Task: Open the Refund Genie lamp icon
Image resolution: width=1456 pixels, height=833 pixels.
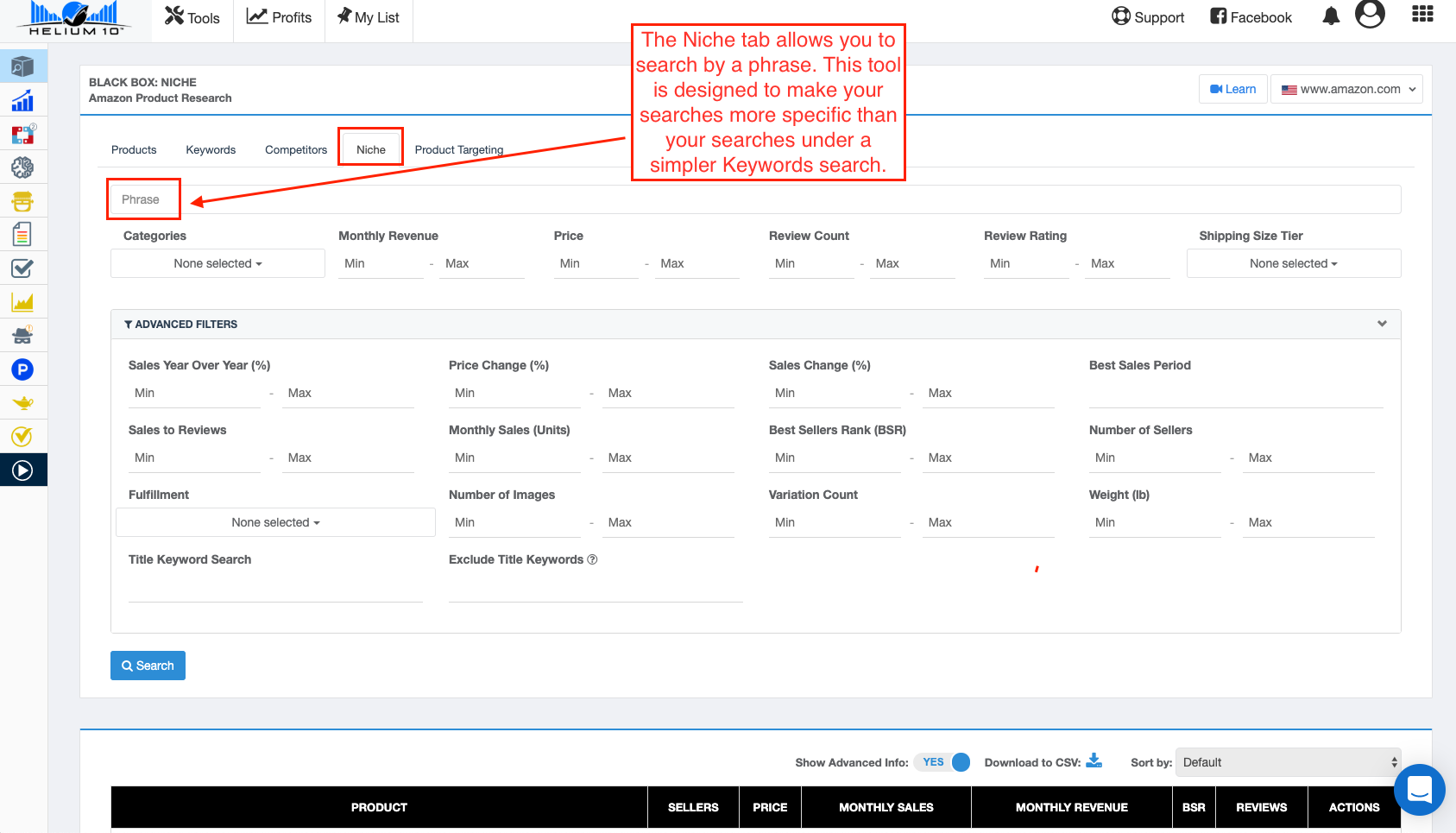Action: pos(22,403)
